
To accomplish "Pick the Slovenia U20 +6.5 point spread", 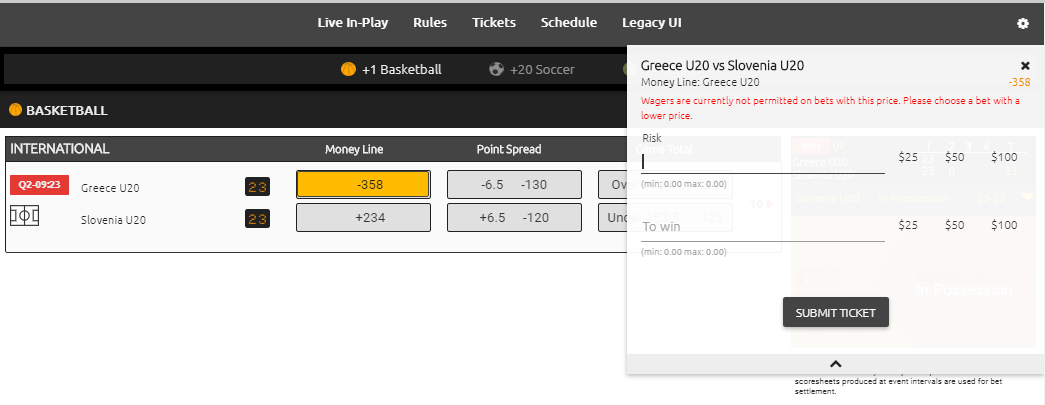I will click(x=514, y=217).
